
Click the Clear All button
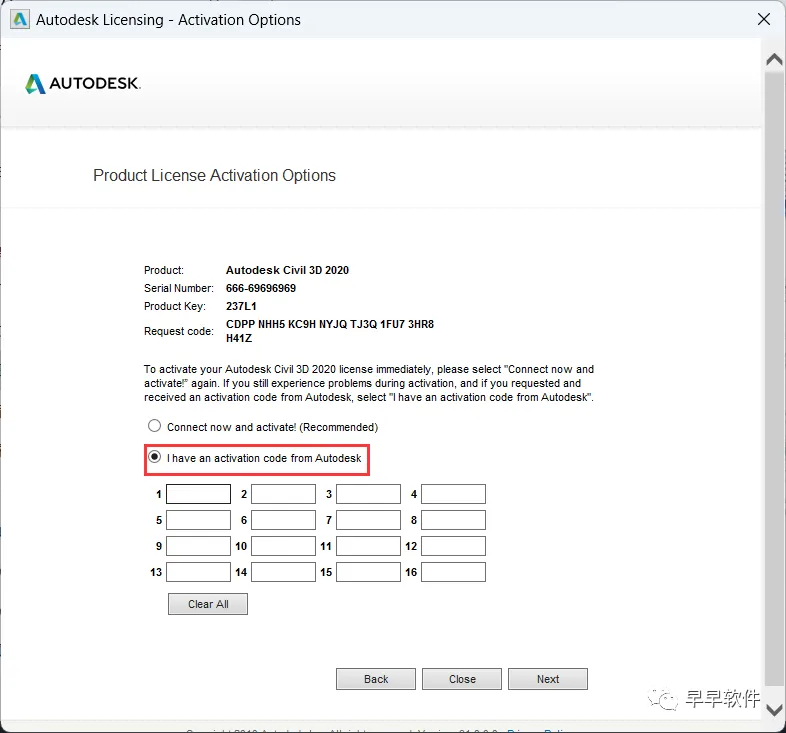pos(208,604)
